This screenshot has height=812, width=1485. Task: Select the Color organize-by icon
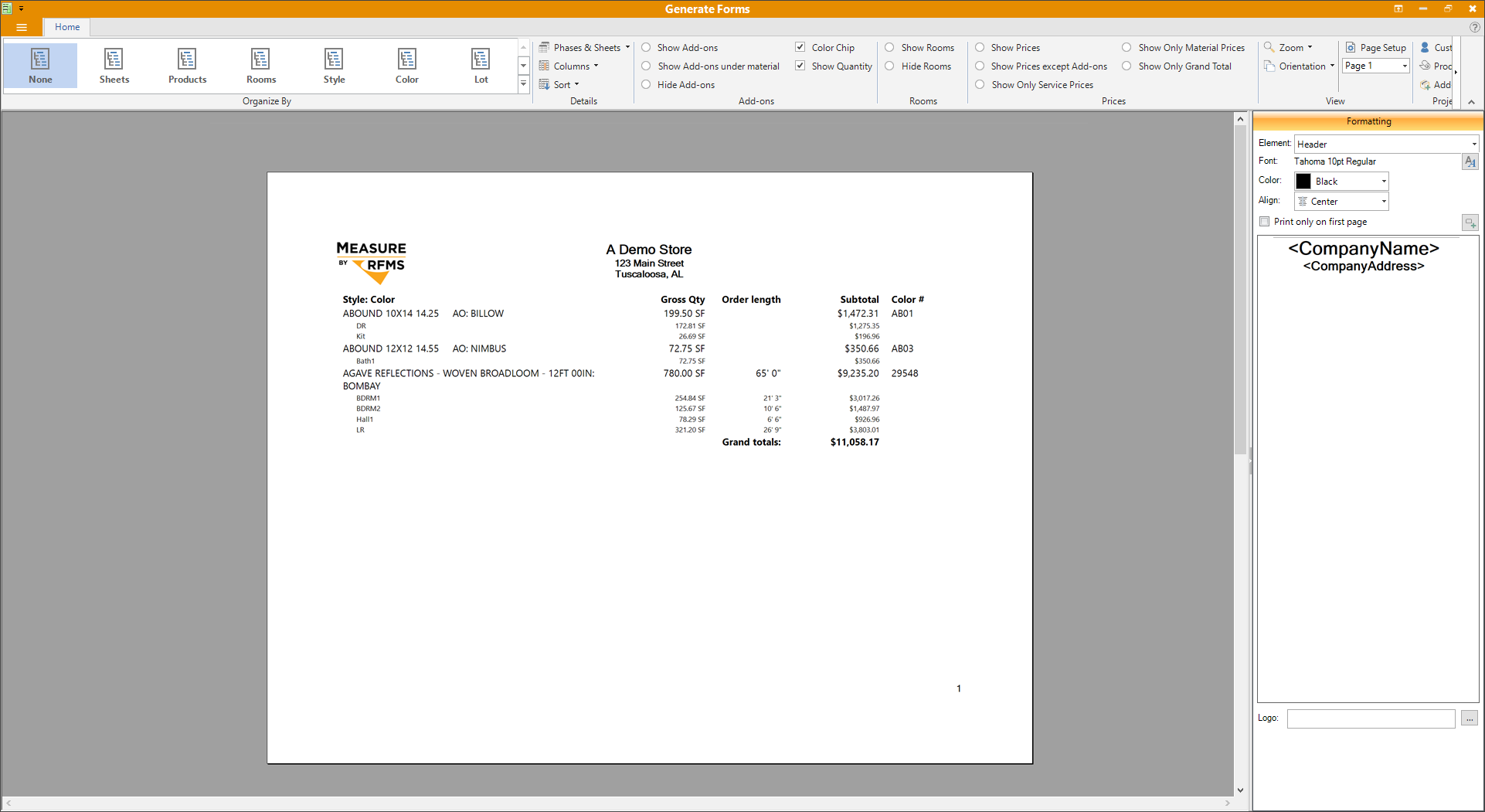coord(406,65)
